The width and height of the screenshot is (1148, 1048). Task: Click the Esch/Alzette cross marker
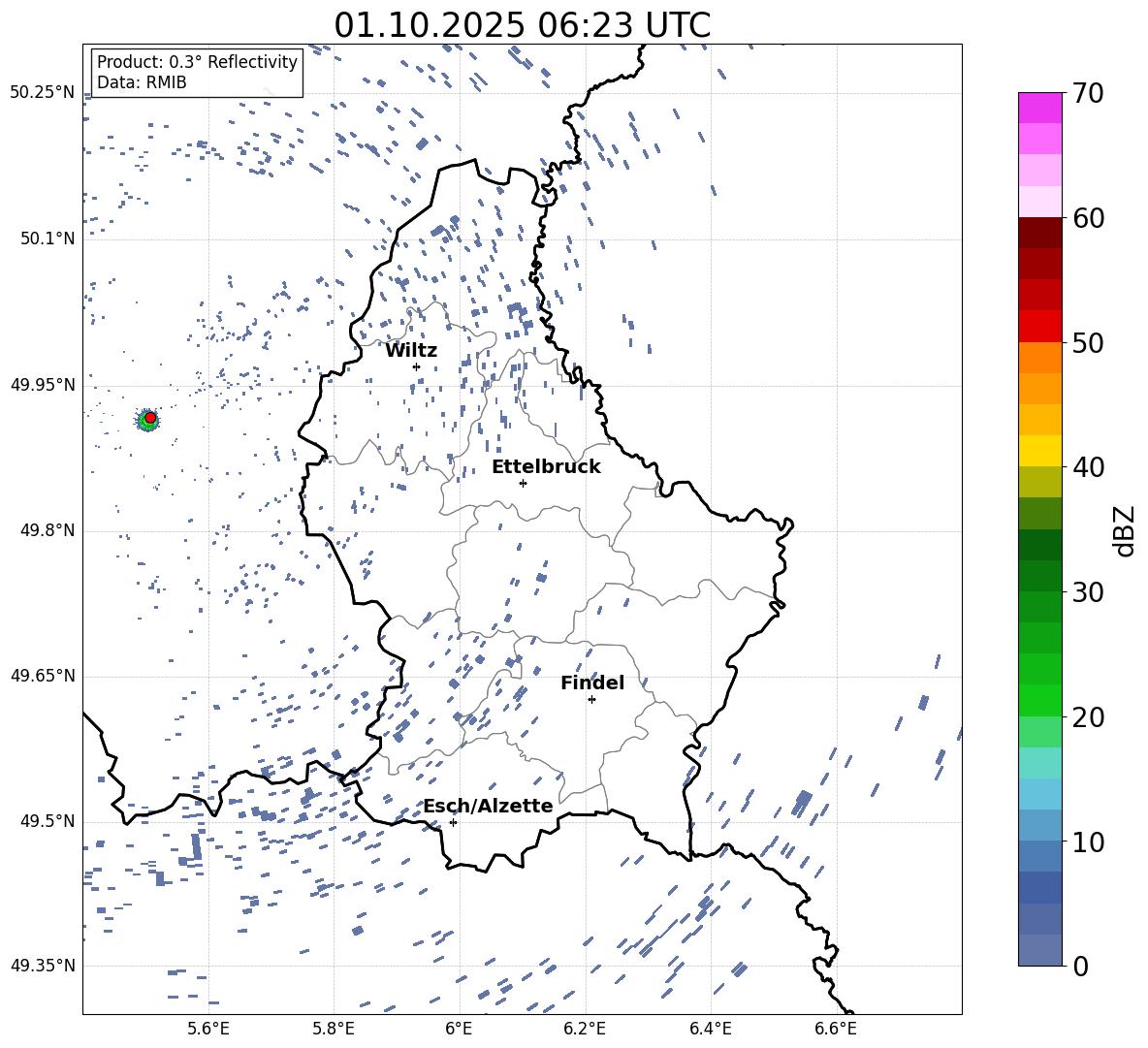[x=453, y=822]
